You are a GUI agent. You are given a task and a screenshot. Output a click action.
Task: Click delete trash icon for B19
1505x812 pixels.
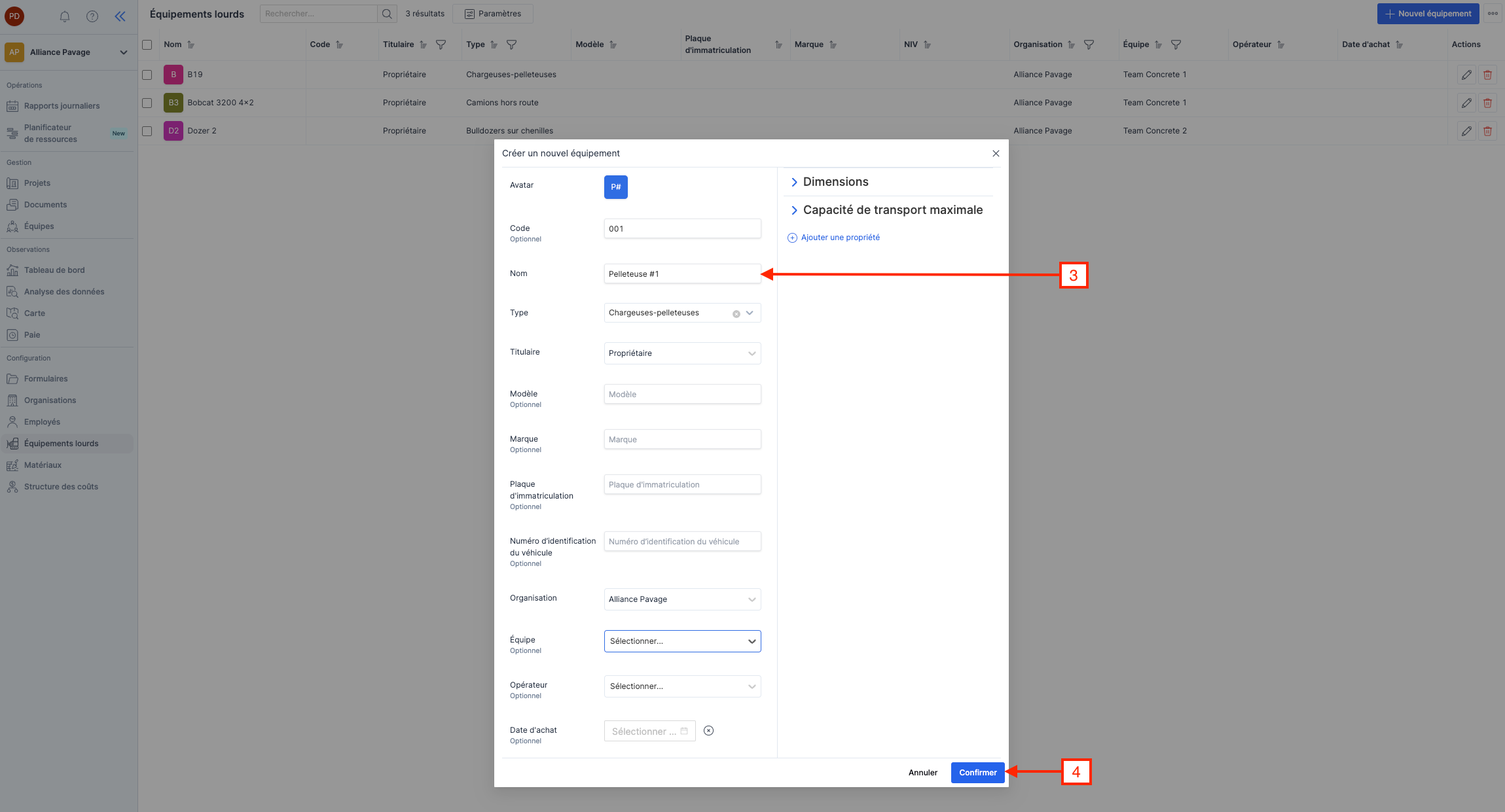point(1487,75)
